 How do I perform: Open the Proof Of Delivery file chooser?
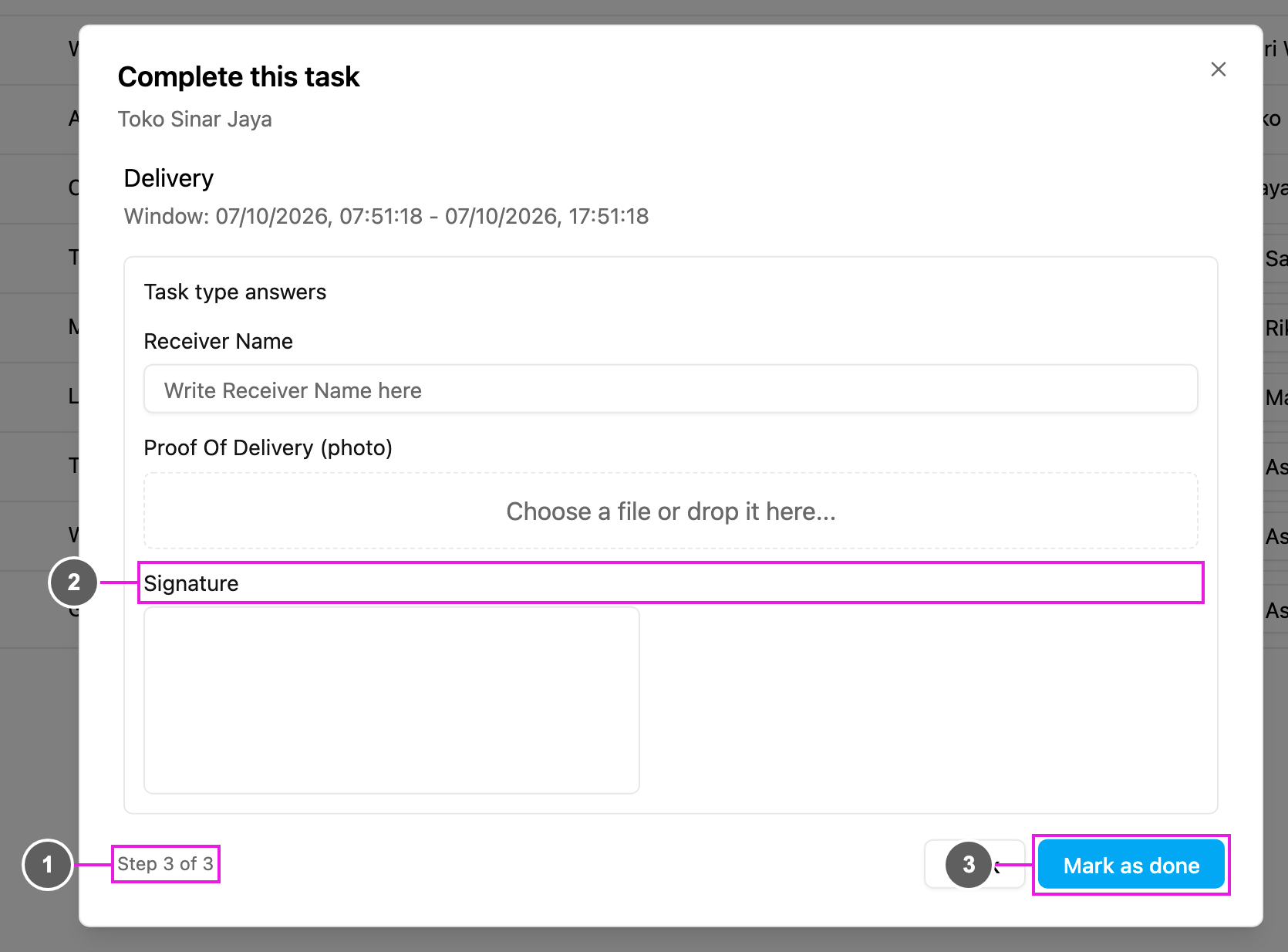(670, 511)
